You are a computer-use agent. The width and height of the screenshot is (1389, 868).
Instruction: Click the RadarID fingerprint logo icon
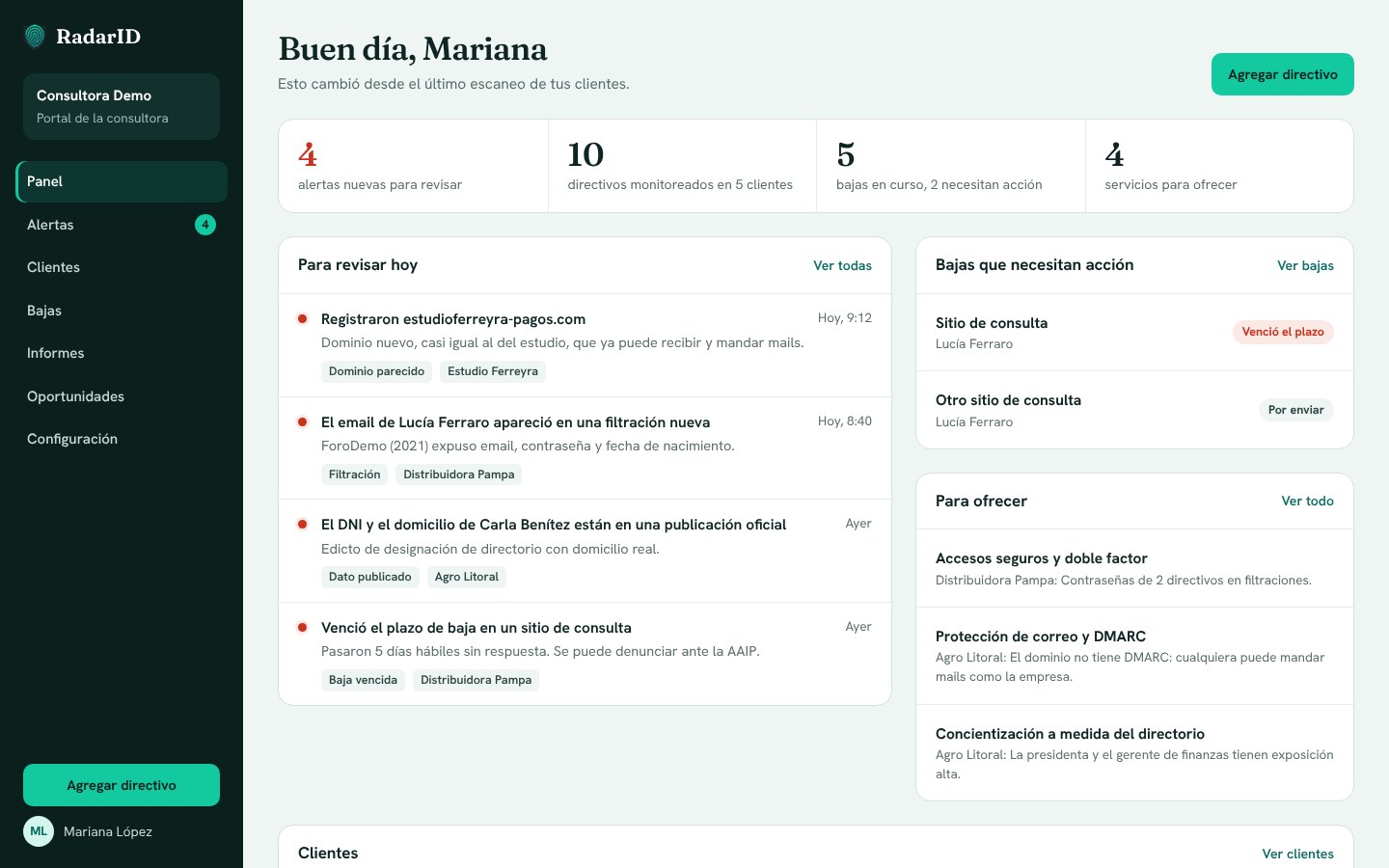click(x=35, y=37)
